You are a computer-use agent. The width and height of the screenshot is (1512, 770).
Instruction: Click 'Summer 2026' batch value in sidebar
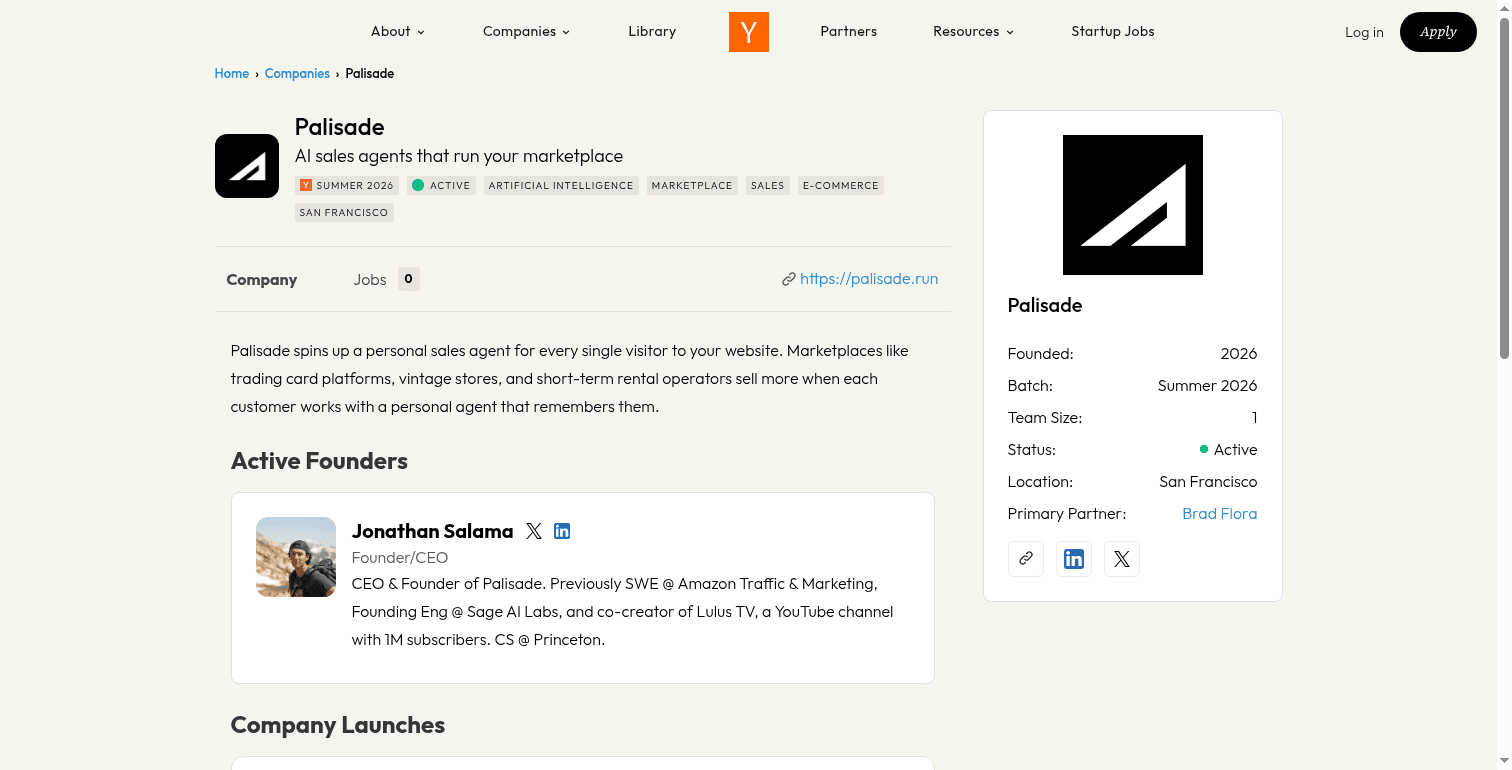point(1207,385)
